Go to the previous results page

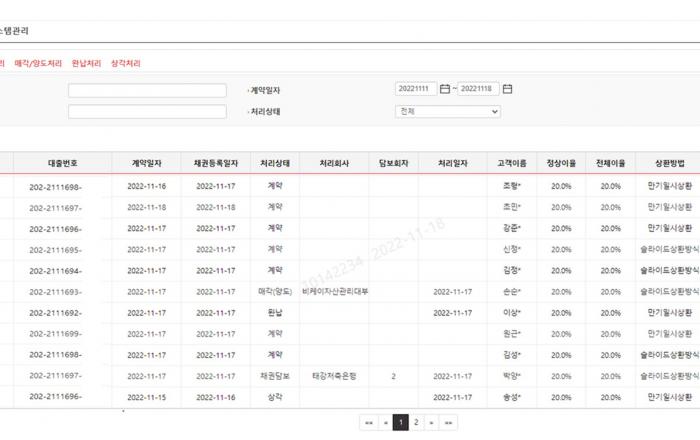pyautogui.click(x=385, y=423)
